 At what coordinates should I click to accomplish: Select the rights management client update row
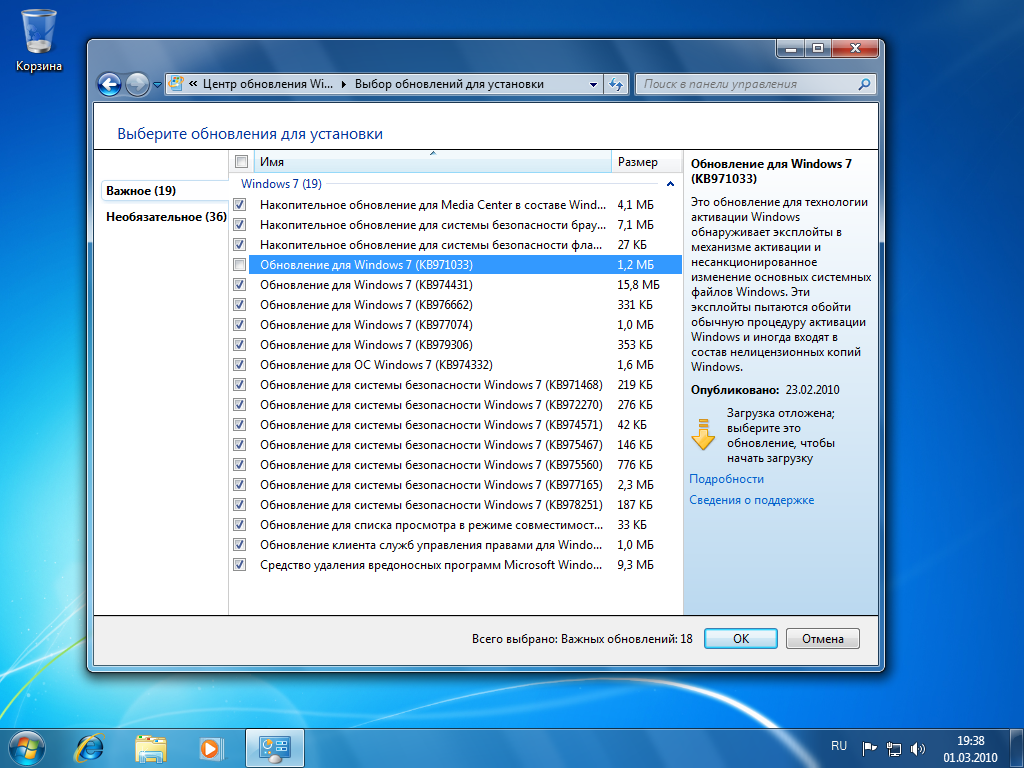tap(456, 545)
